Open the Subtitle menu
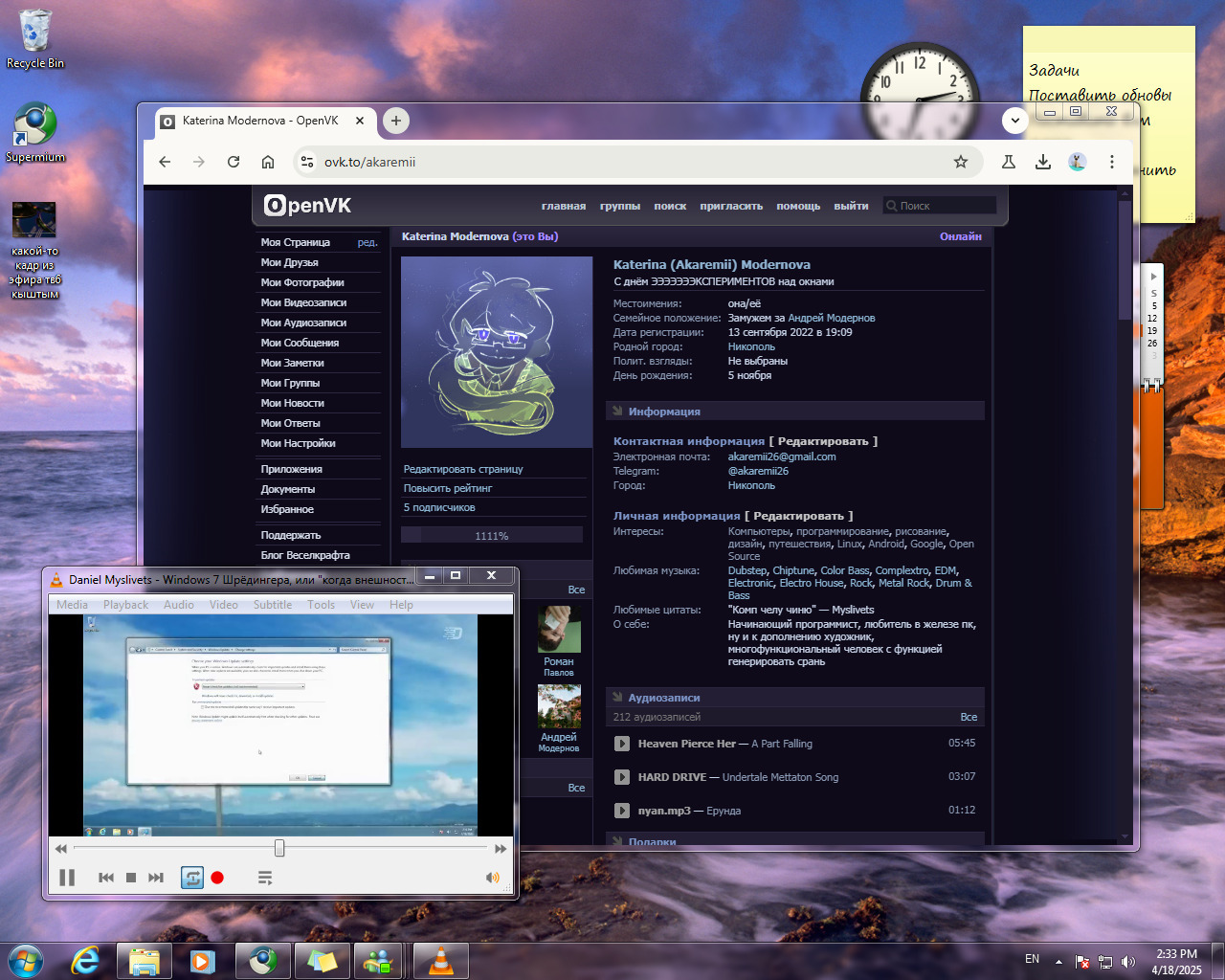The width and height of the screenshot is (1225, 980). [273, 605]
